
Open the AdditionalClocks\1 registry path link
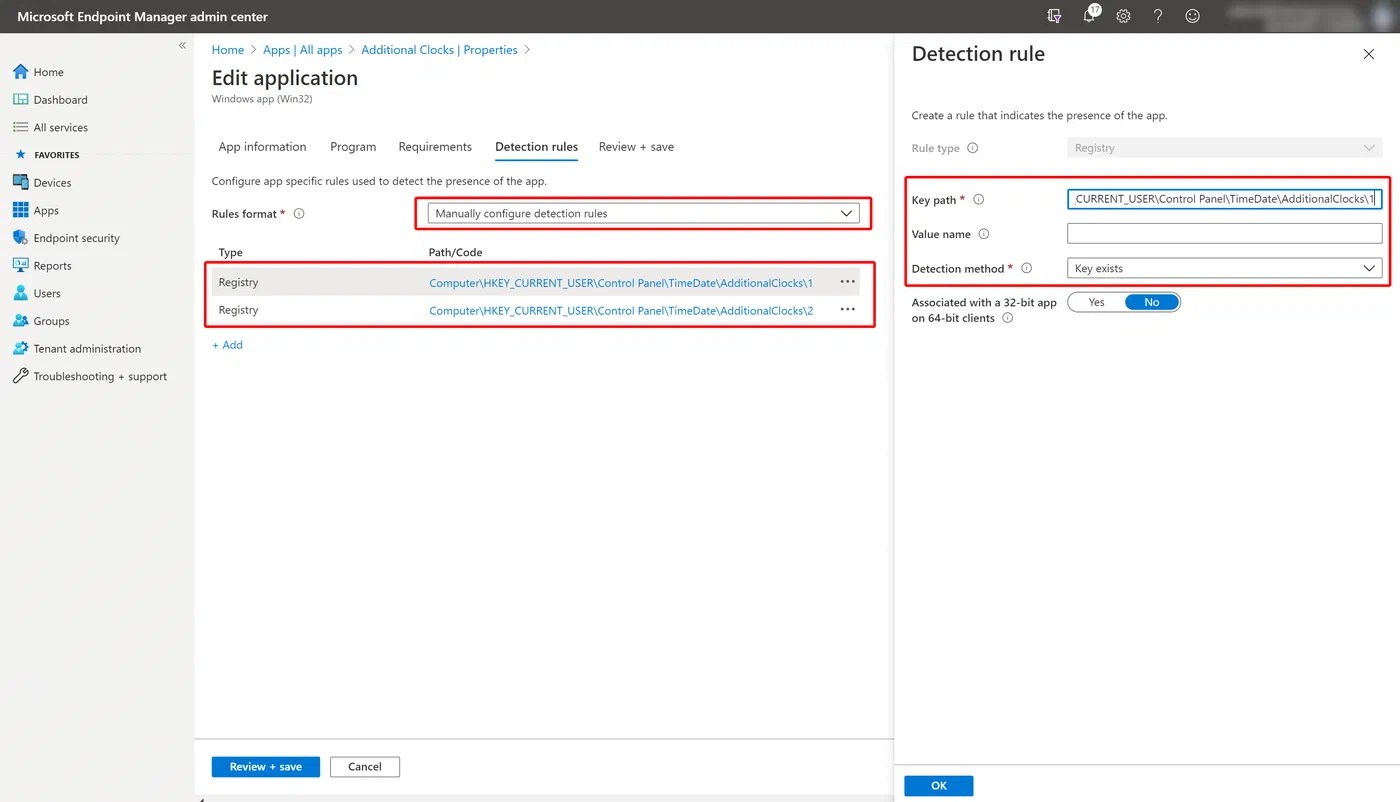click(x=621, y=283)
